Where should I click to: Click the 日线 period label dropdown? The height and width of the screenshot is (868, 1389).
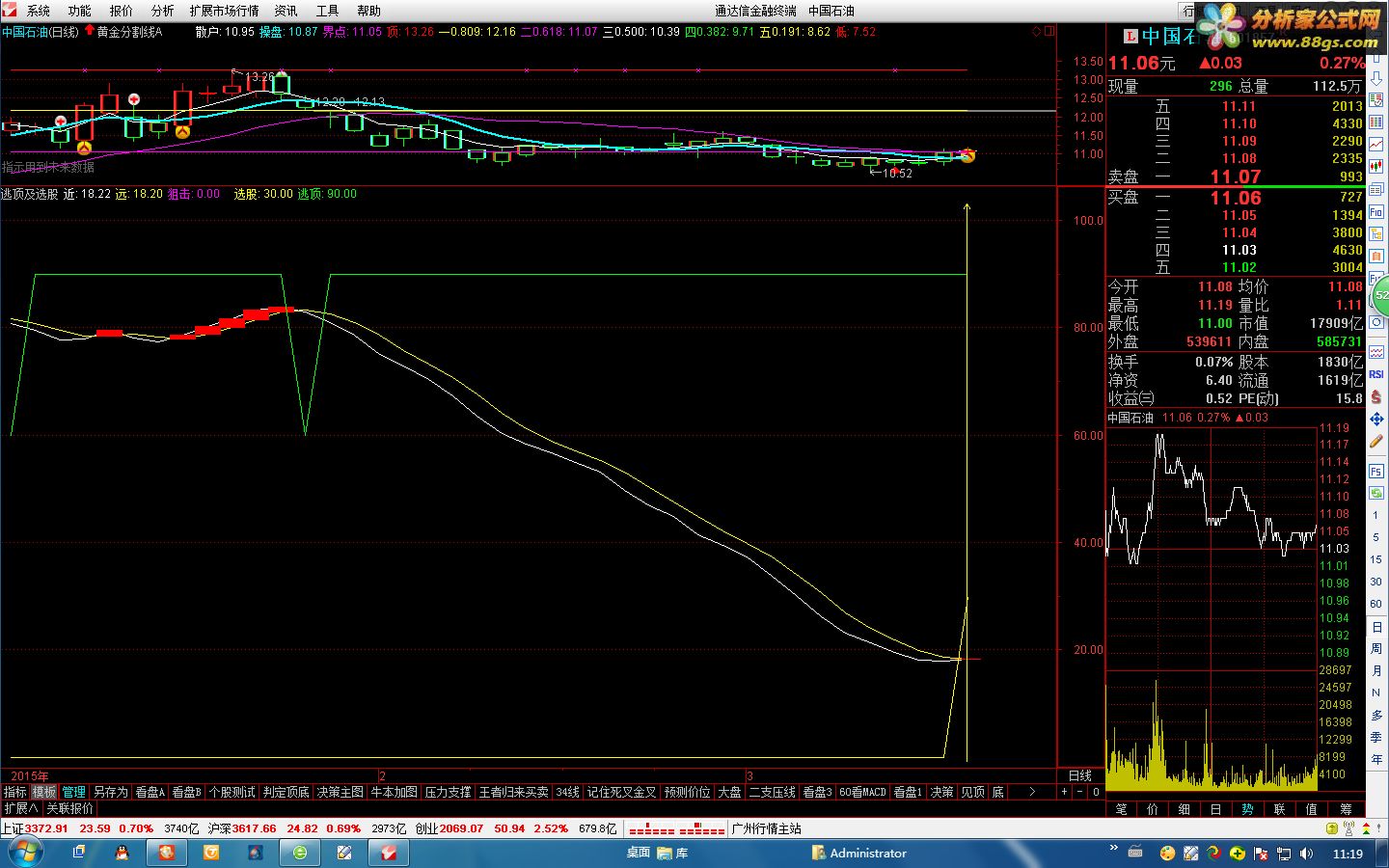1080,775
